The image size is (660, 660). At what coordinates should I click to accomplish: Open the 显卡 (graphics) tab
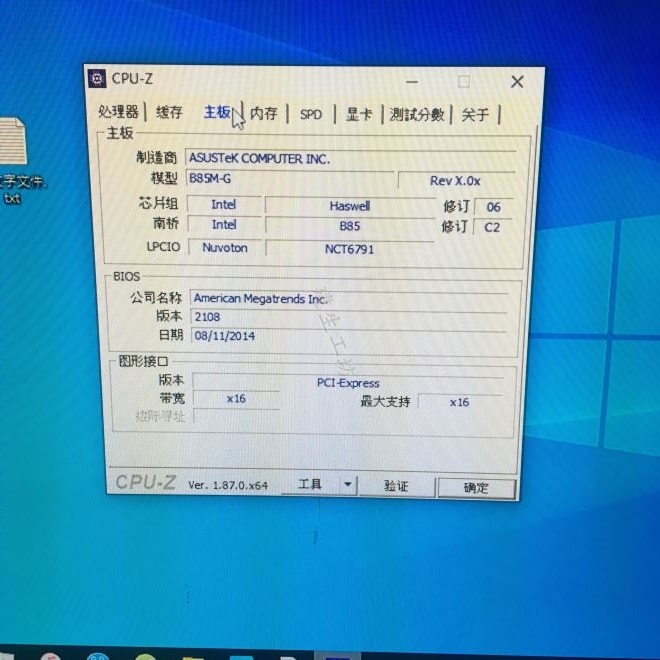point(359,114)
